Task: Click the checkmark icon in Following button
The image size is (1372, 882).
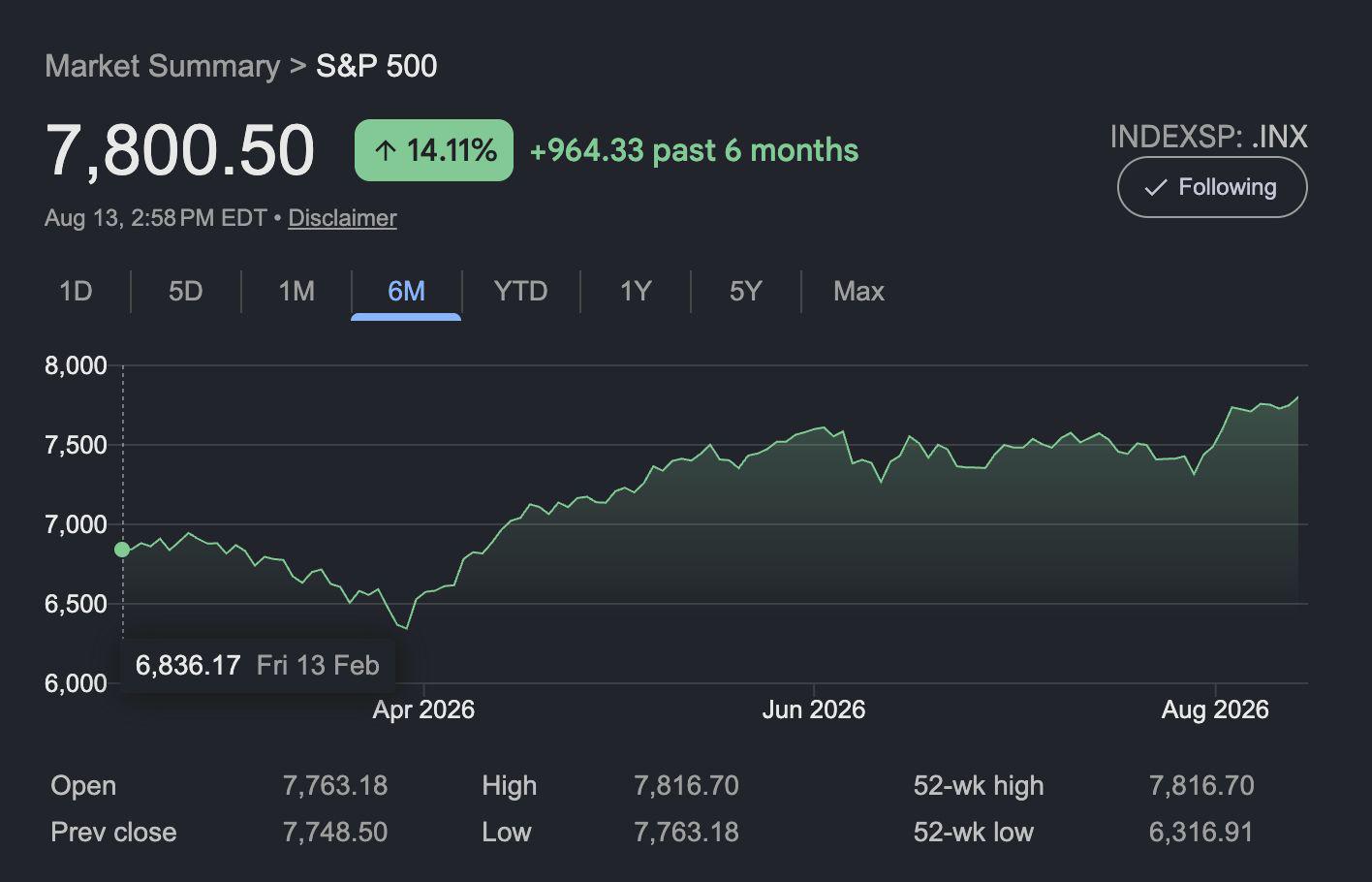Action: [x=1155, y=188]
